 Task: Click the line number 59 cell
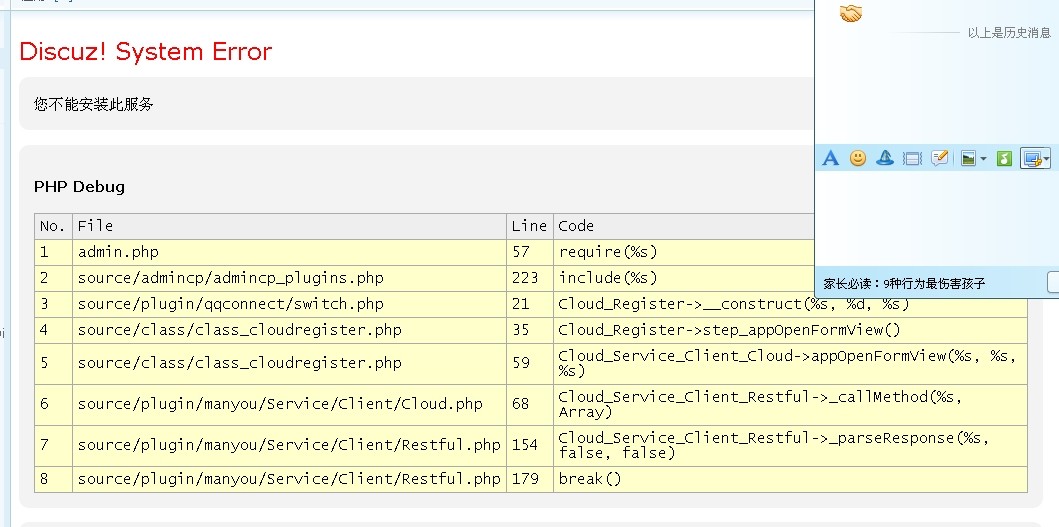click(530, 363)
